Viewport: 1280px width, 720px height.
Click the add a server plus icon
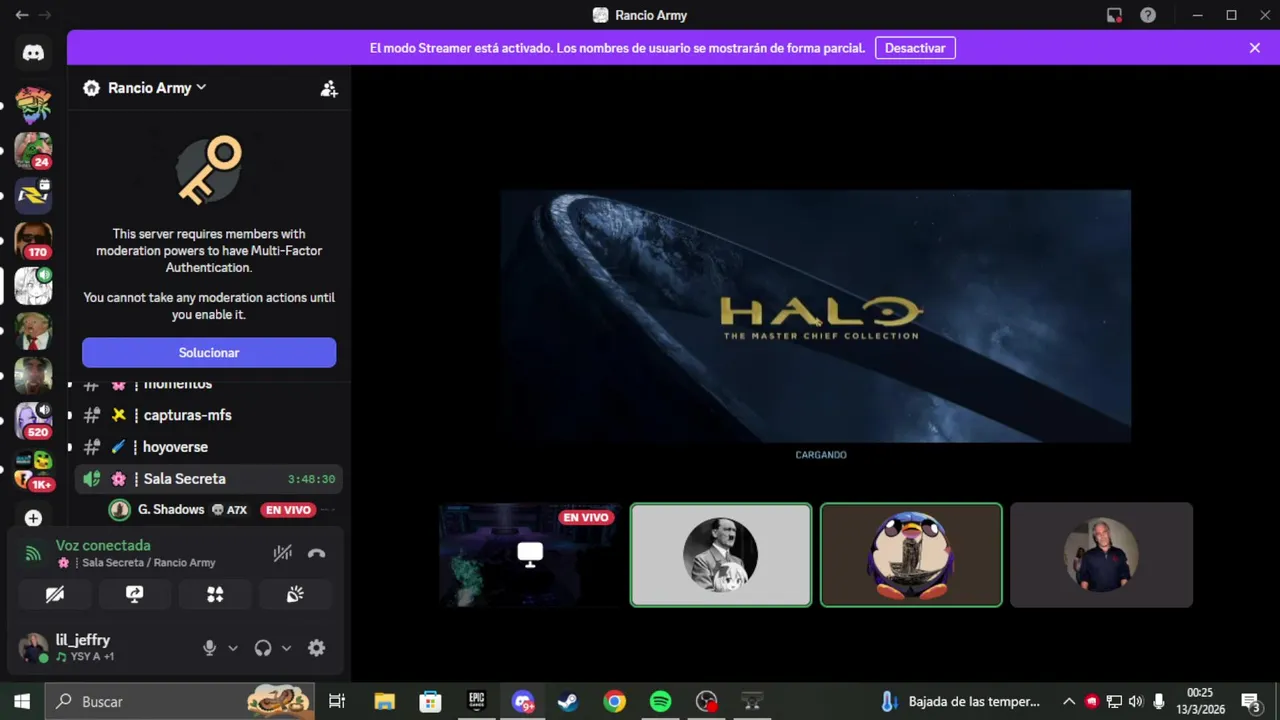click(x=33, y=518)
